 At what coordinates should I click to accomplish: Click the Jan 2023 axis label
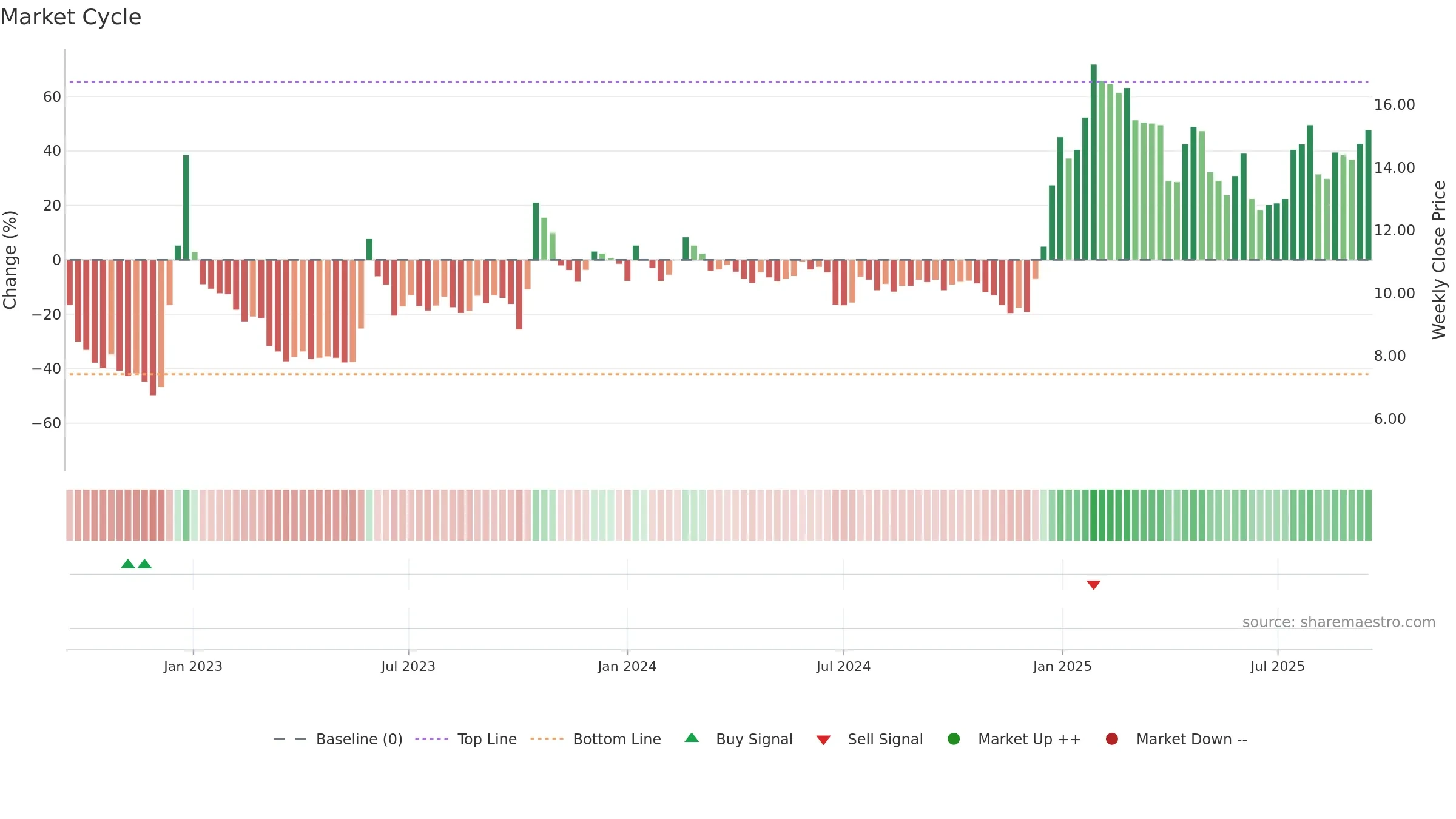coord(193,666)
